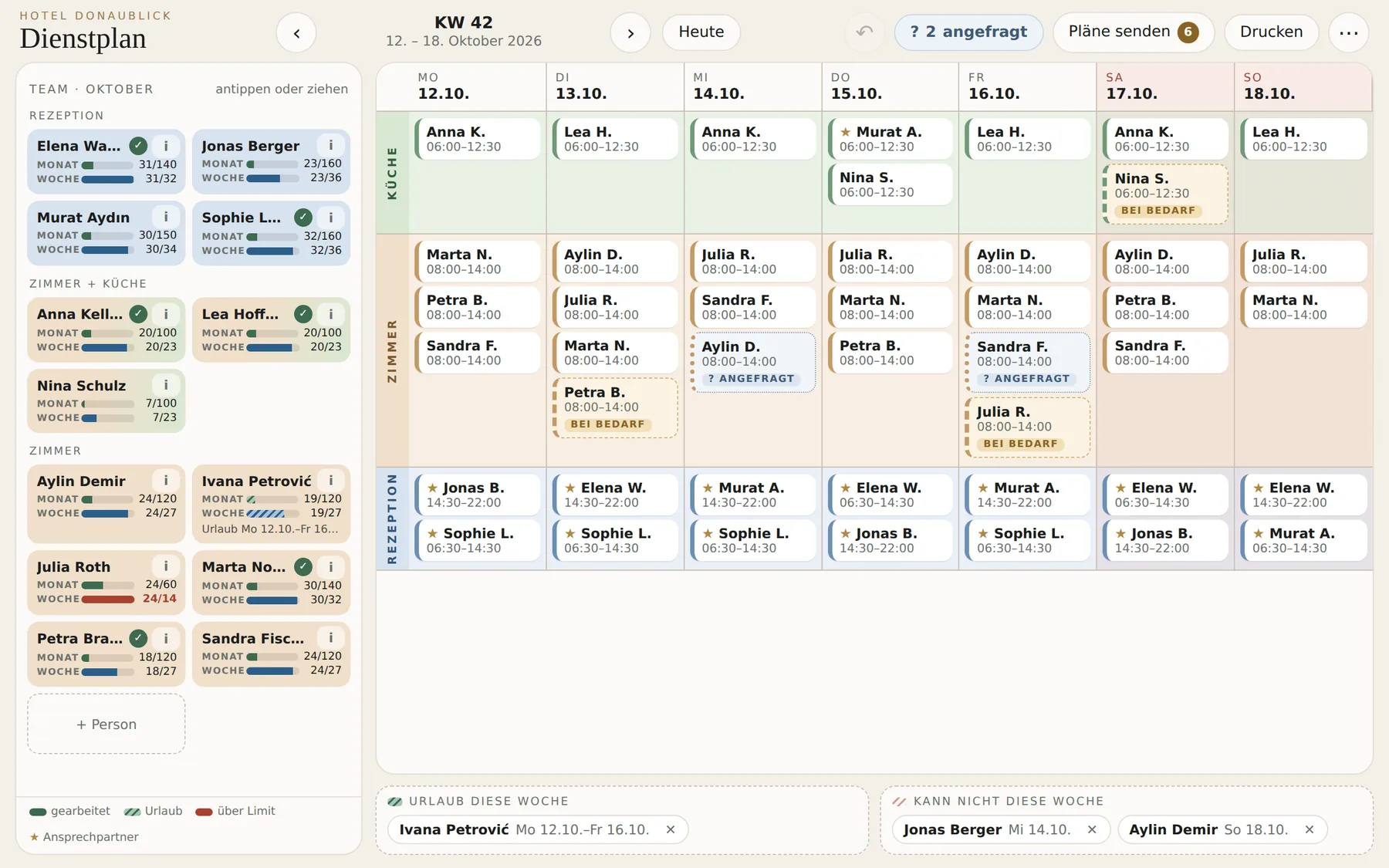Select the SO 18.10. day header
Screen dimensions: 1389x868
coord(1303,86)
